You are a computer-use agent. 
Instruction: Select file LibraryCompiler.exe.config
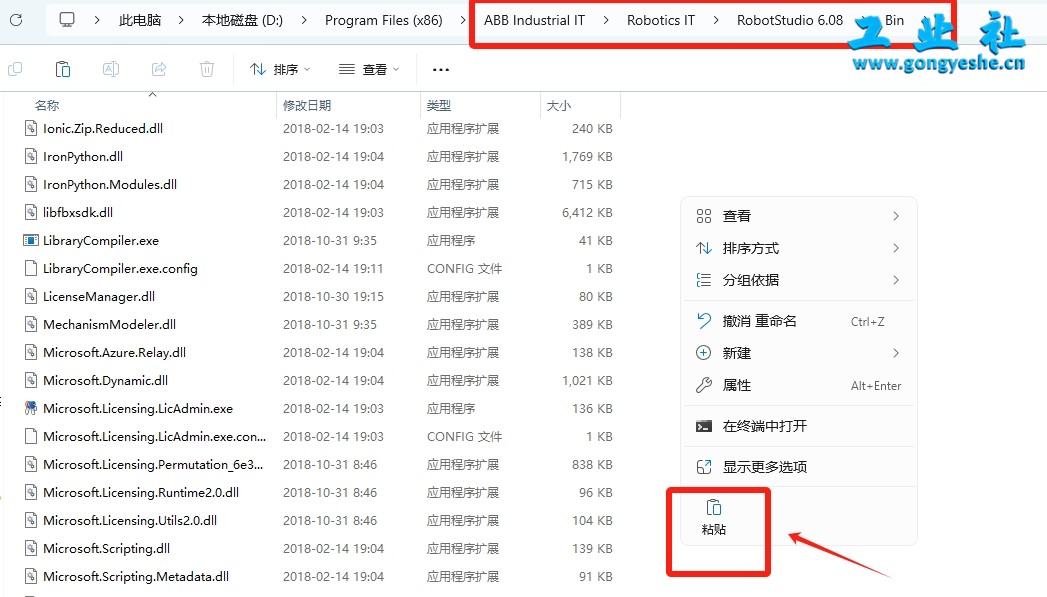[x=120, y=268]
